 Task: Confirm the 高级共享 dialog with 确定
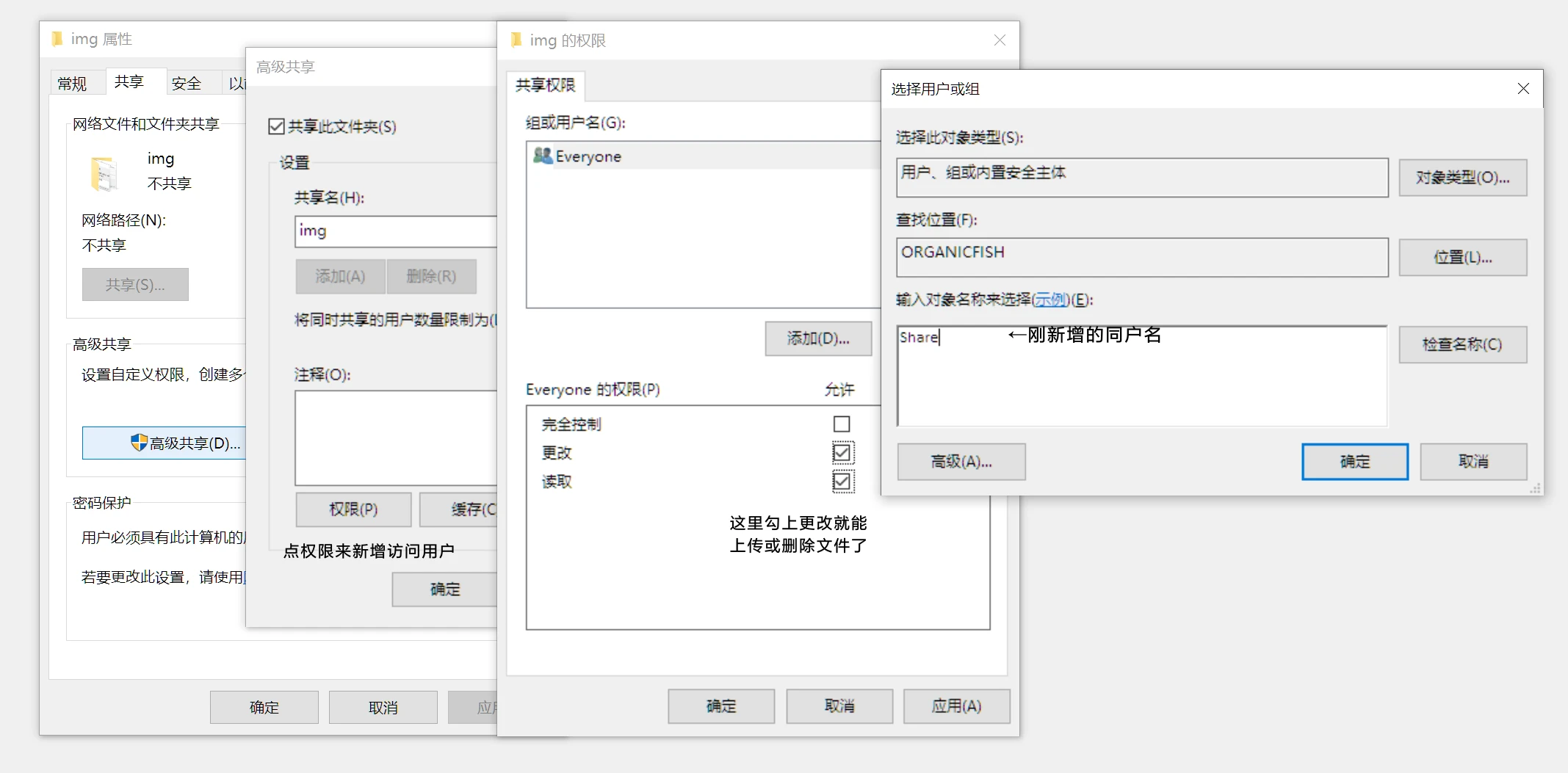pos(445,589)
